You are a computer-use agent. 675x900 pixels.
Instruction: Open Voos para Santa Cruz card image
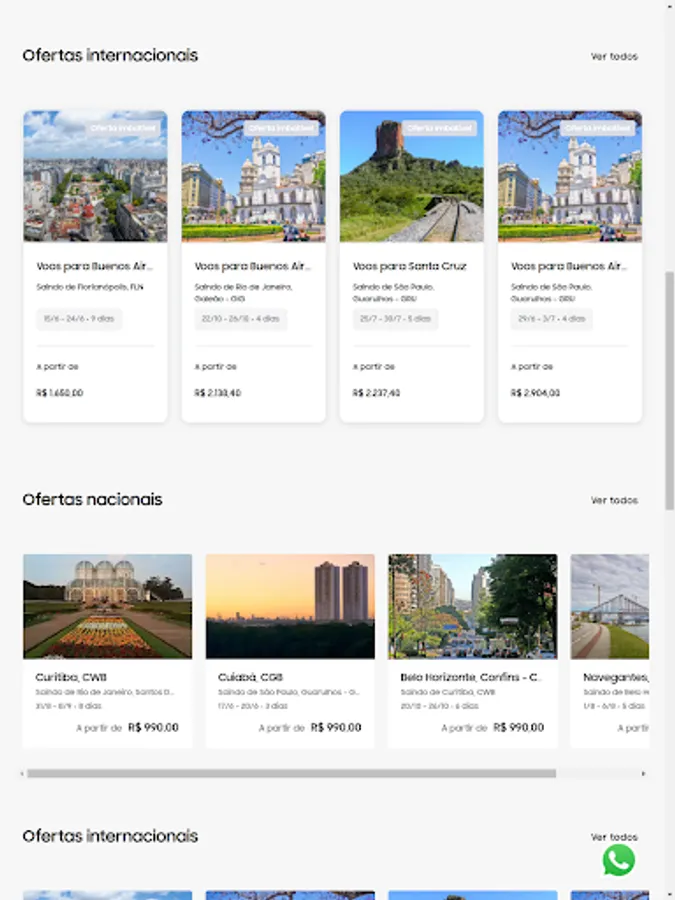(412, 176)
